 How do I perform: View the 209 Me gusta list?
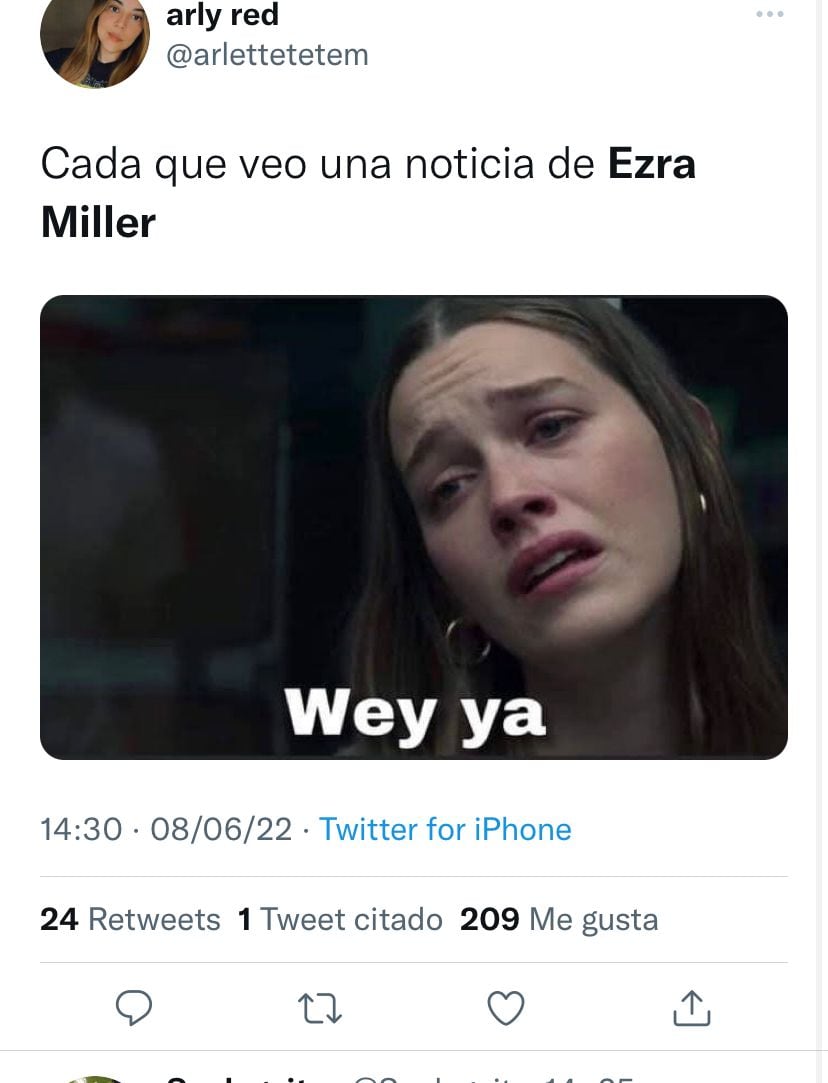point(559,919)
